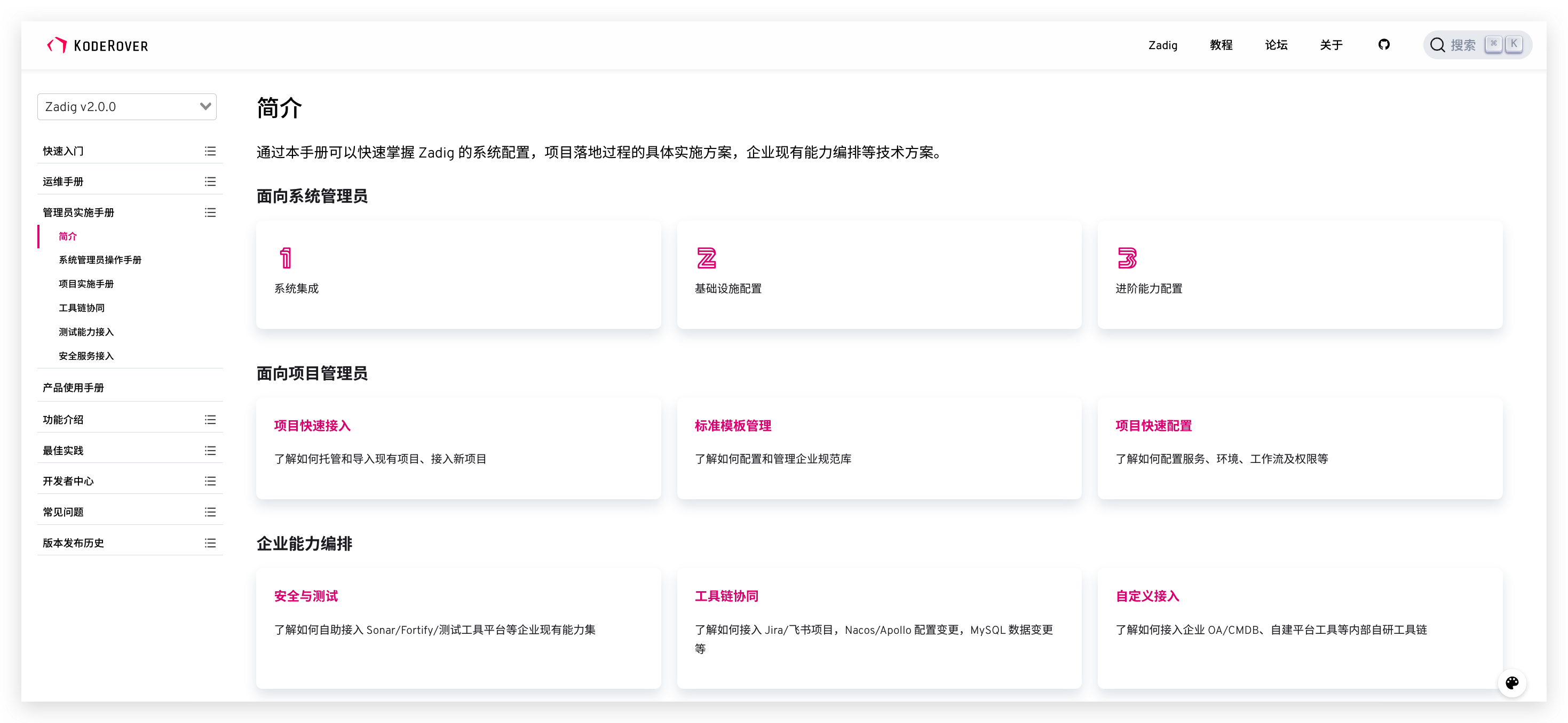This screenshot has height=723, width=1568.
Task: Click the search magnifier icon
Action: pyautogui.click(x=1437, y=45)
